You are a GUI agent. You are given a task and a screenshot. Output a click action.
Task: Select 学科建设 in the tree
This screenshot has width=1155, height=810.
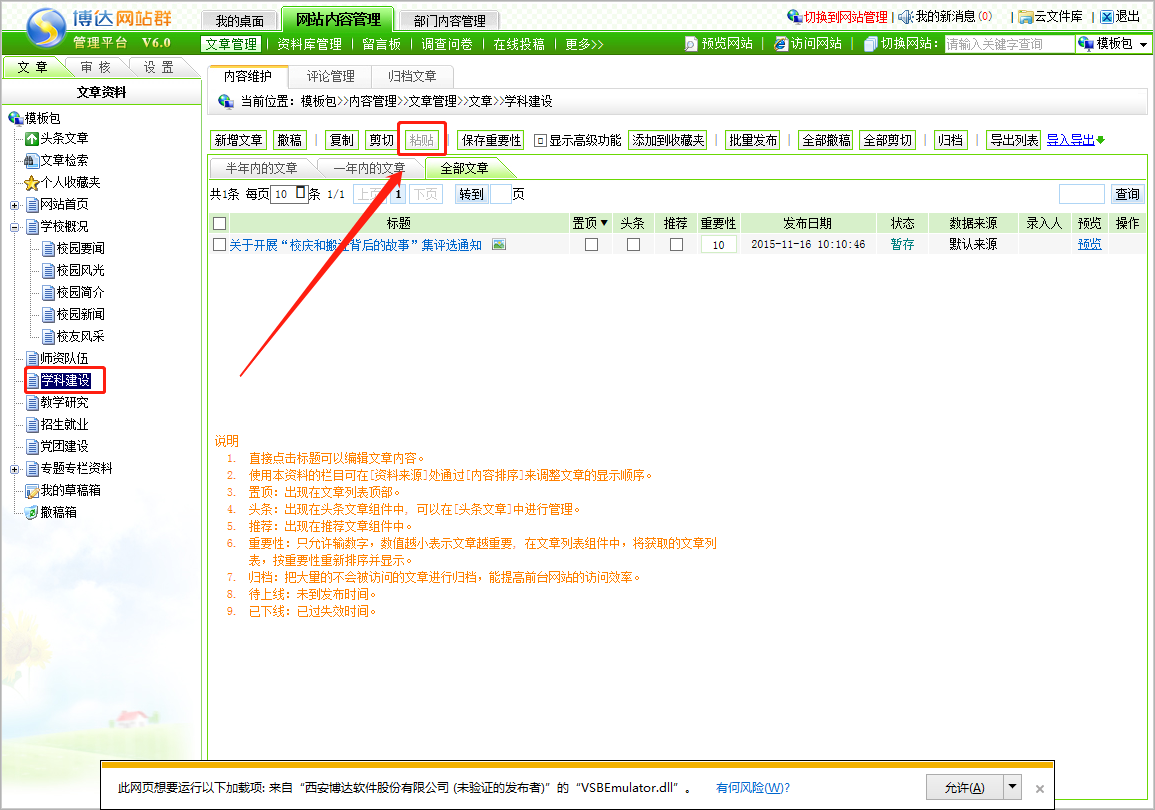[66, 381]
